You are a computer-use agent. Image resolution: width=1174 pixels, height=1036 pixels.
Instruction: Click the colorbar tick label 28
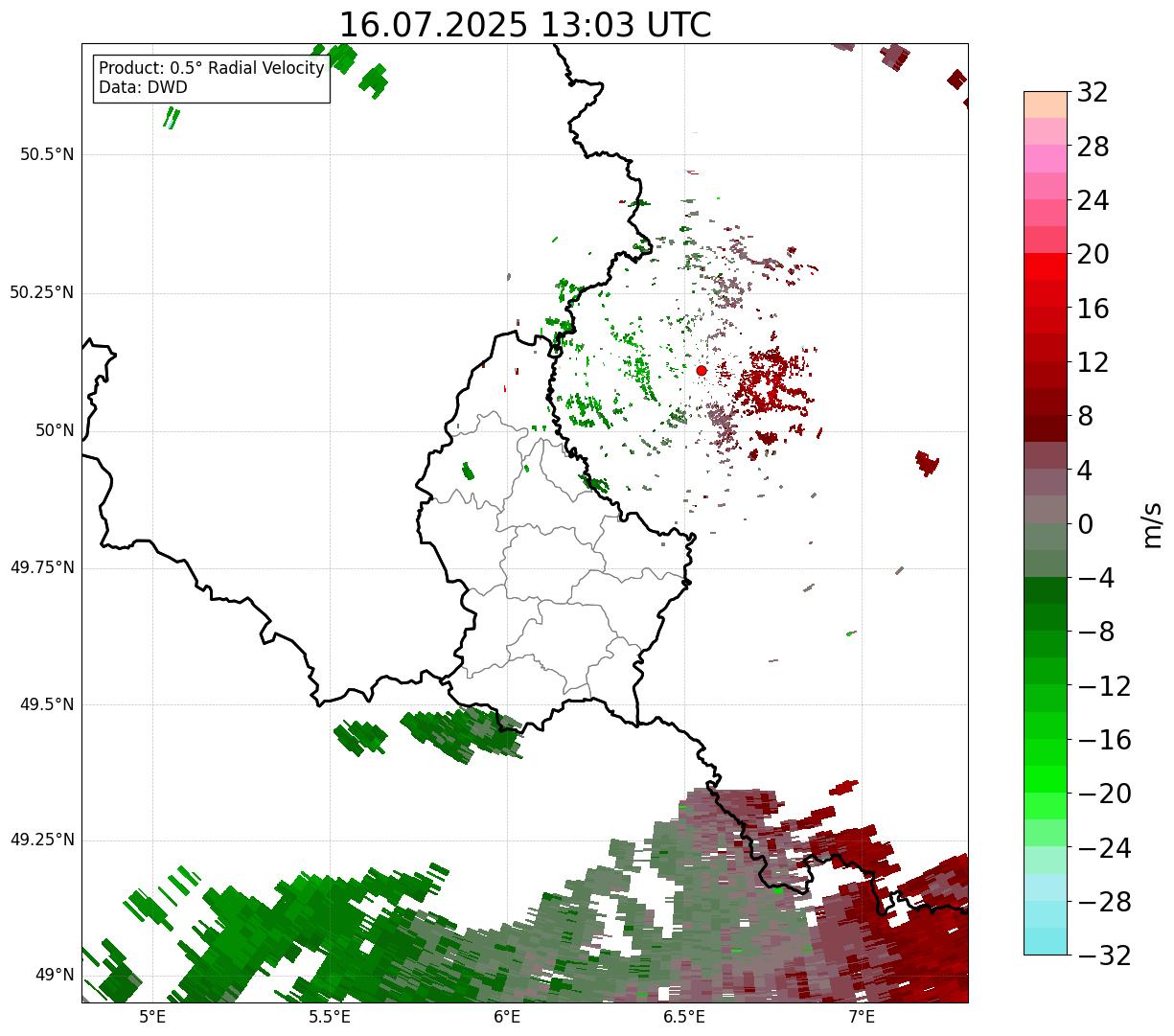pos(1093,147)
